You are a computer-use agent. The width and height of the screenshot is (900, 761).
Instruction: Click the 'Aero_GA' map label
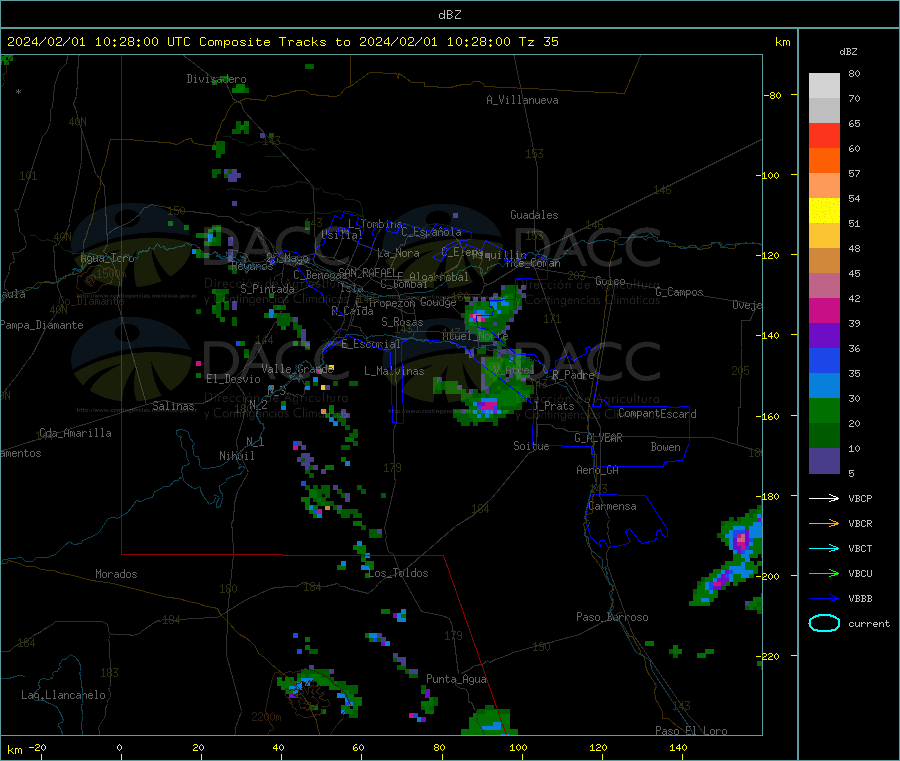click(x=598, y=470)
